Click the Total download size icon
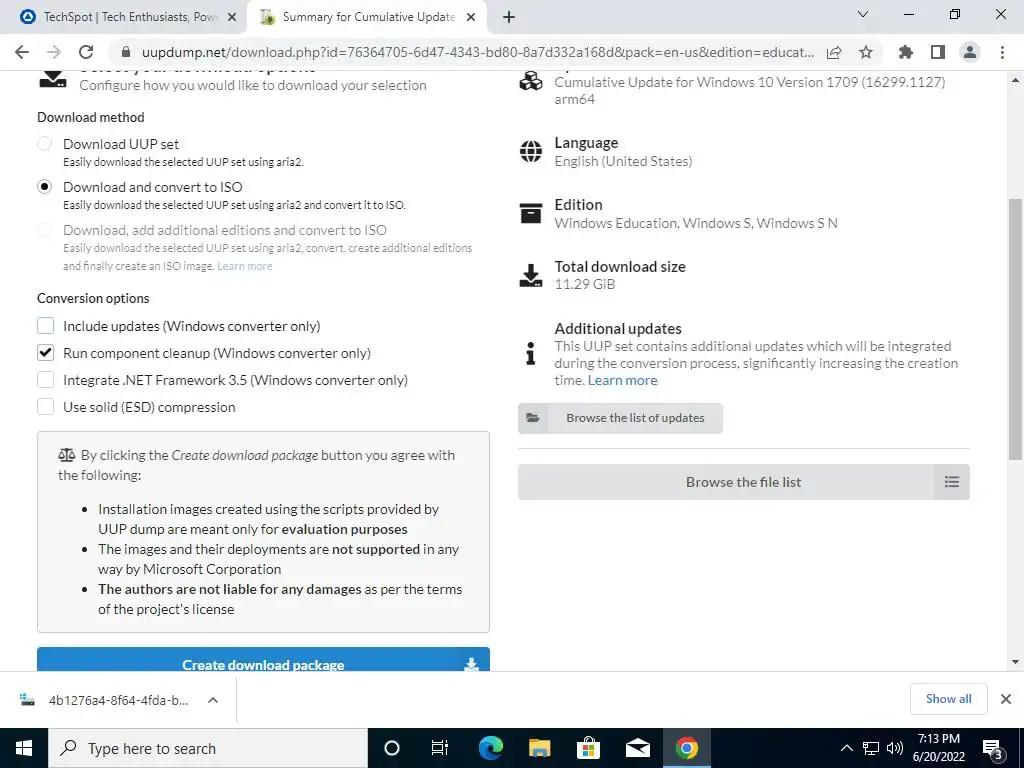Image resolution: width=1024 pixels, height=768 pixels. 531,276
